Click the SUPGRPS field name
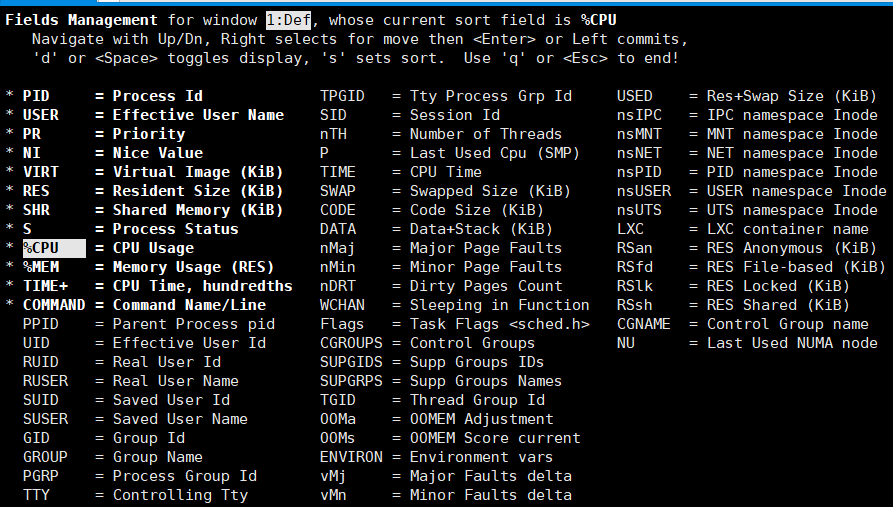This screenshot has width=893, height=507. point(351,381)
